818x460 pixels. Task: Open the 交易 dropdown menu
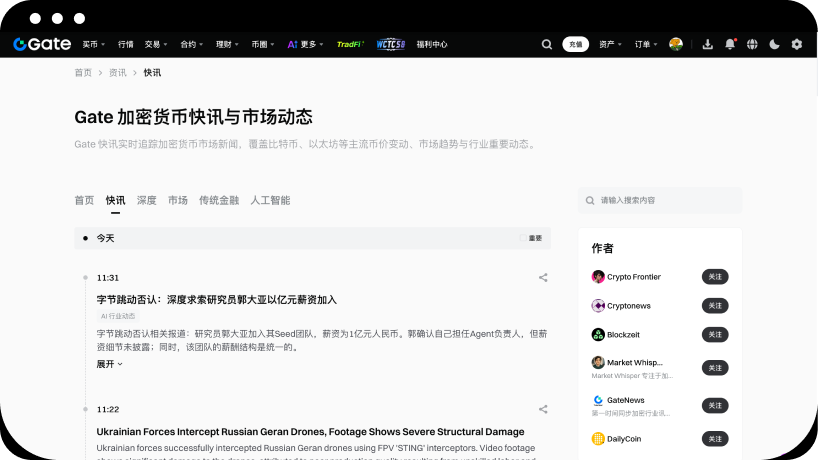click(x=155, y=44)
